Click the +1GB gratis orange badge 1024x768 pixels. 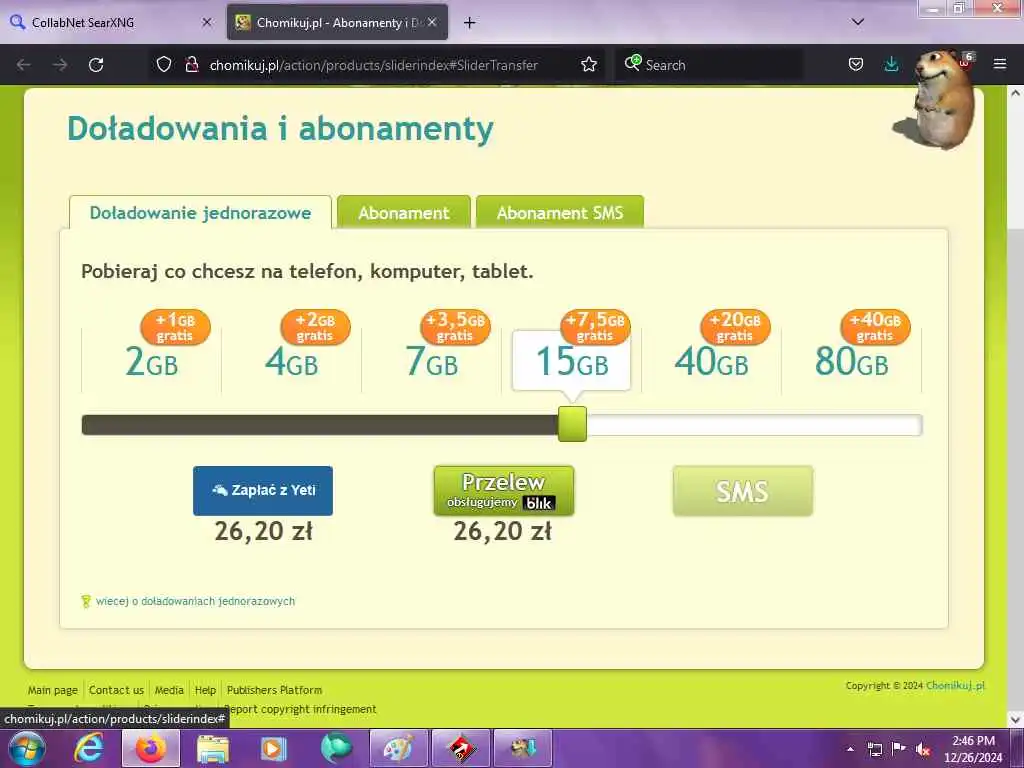(175, 327)
